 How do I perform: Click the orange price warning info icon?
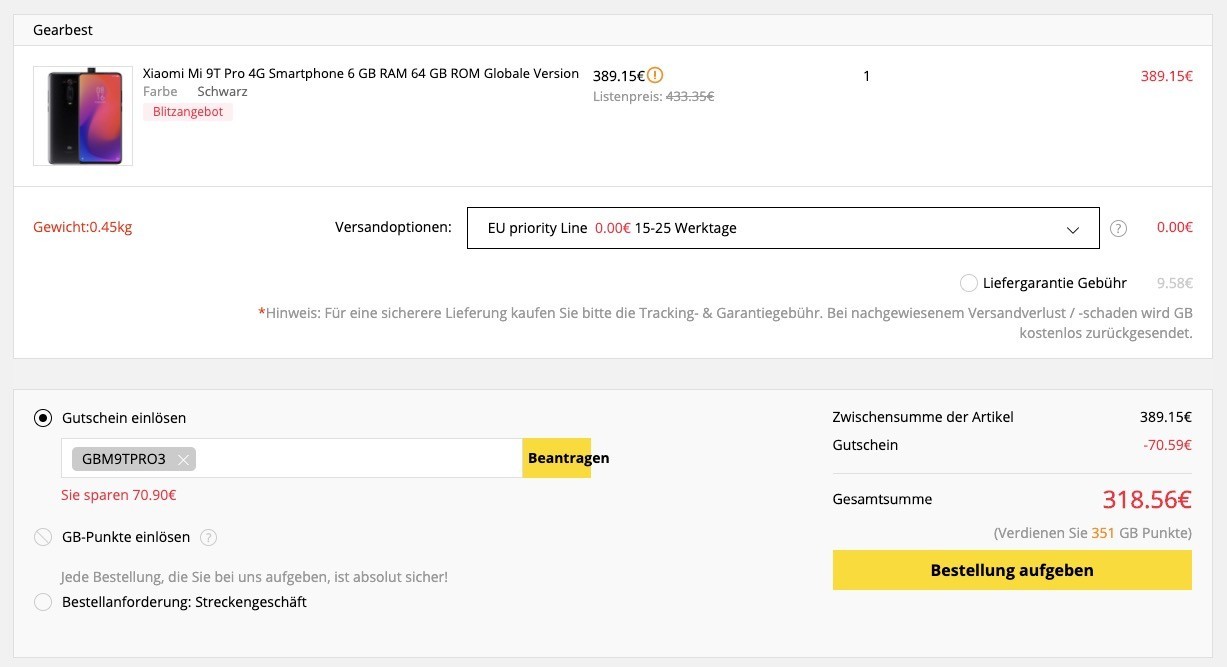(655, 75)
